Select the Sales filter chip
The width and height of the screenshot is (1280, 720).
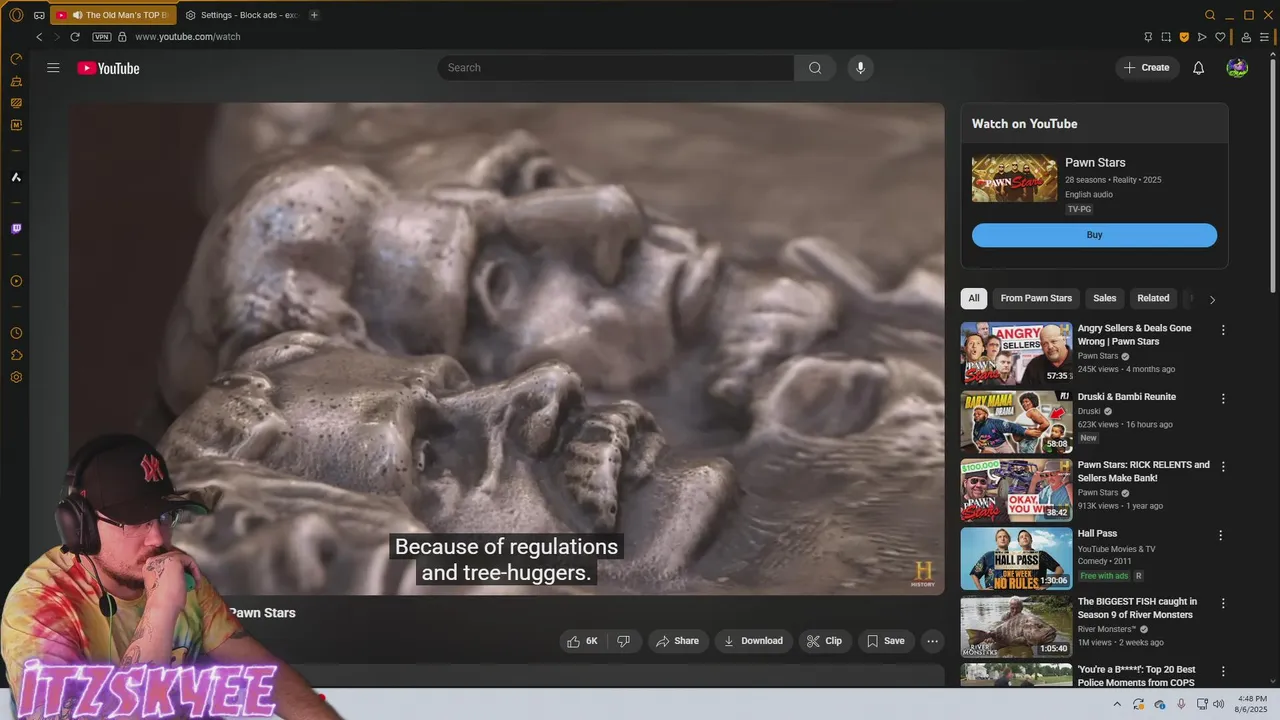(1105, 298)
